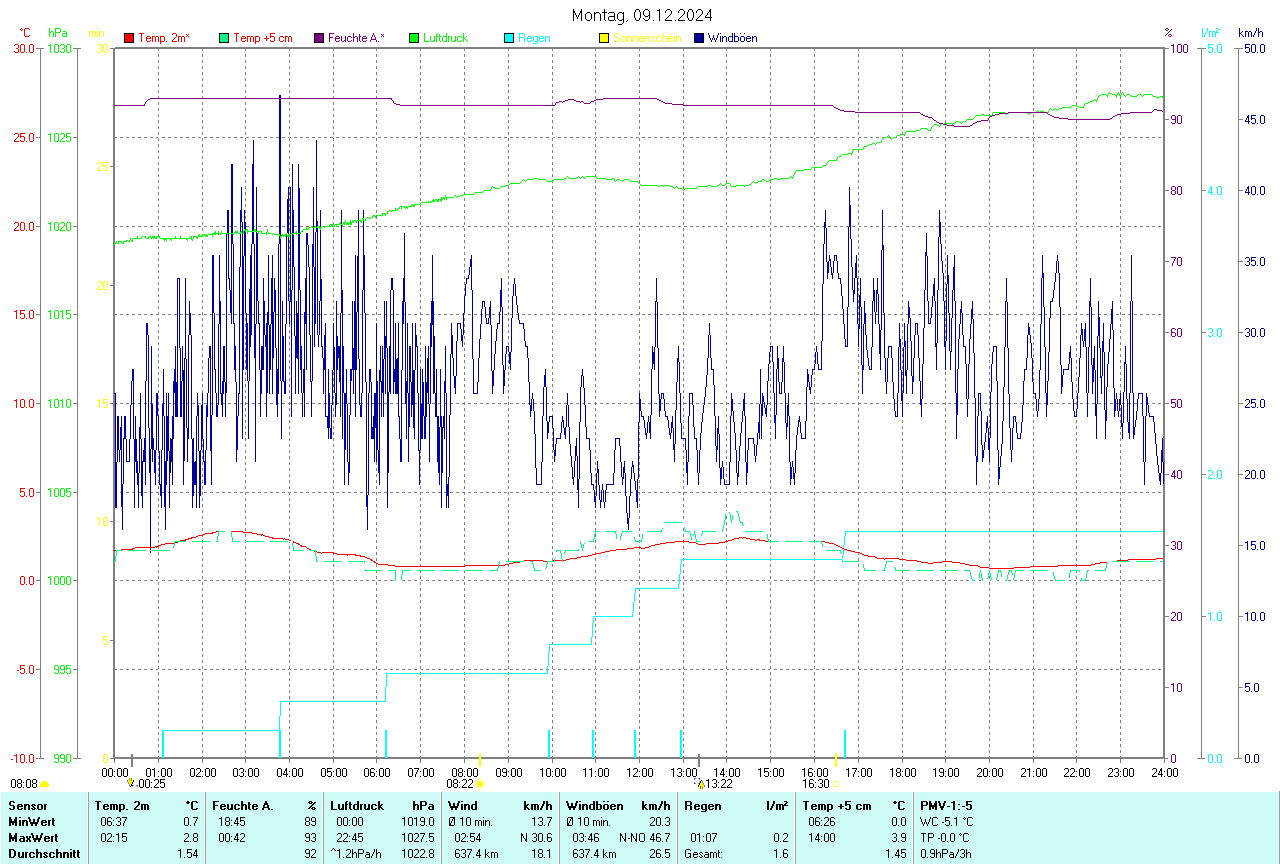Screen dimensions: 1280x864
Task: Click the Temp +5 cm column header in table
Action: click(x=837, y=805)
